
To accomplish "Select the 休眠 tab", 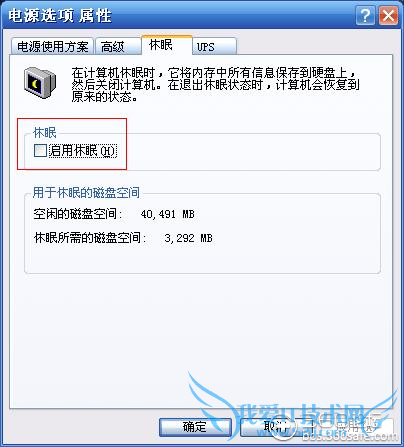I will pyautogui.click(x=167, y=44).
